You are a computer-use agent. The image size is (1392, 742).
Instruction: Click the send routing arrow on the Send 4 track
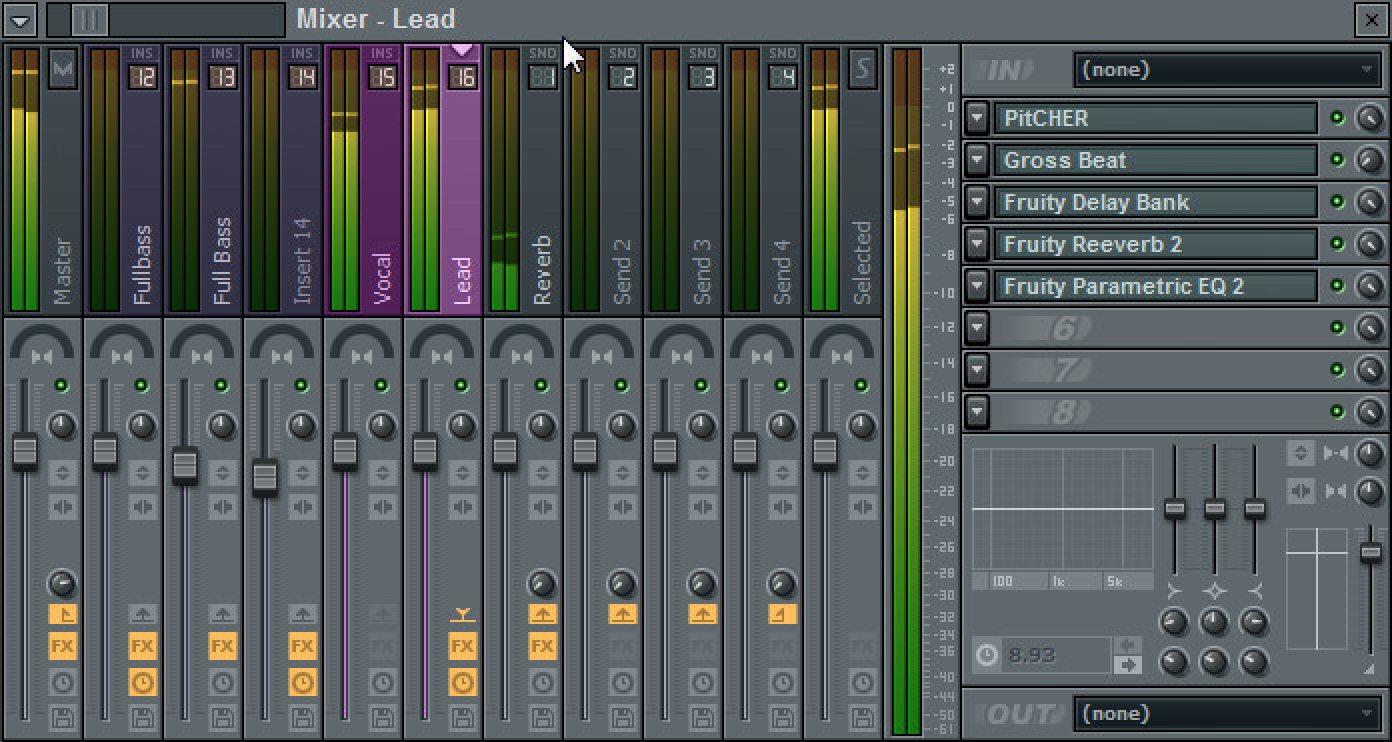click(x=782, y=614)
